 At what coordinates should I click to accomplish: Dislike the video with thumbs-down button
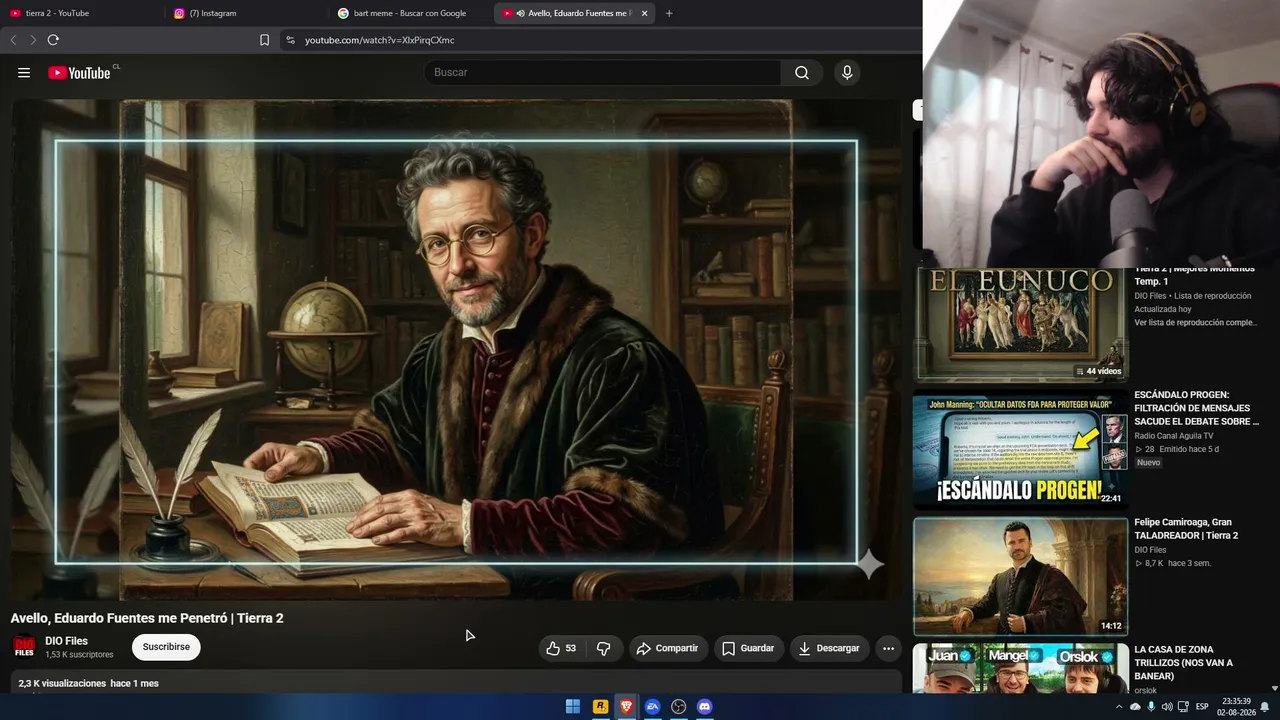[604, 648]
